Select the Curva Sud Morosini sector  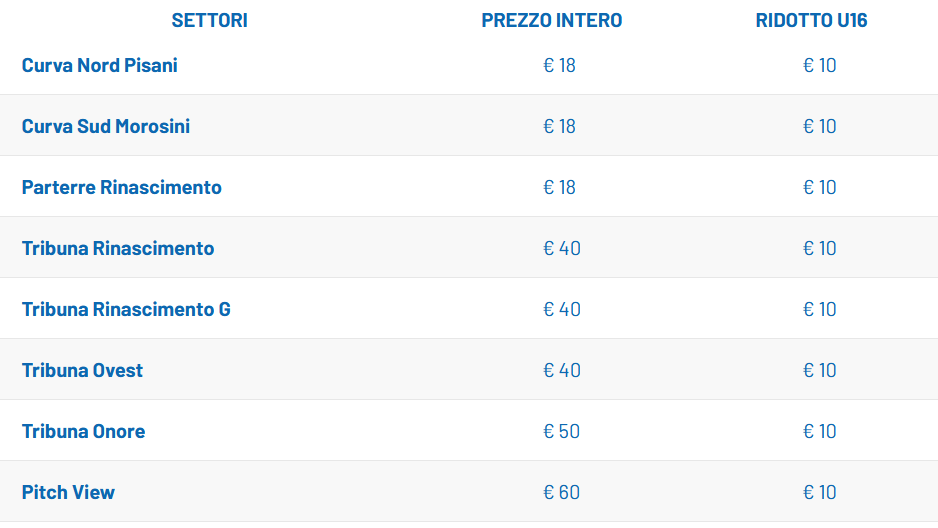[105, 127]
